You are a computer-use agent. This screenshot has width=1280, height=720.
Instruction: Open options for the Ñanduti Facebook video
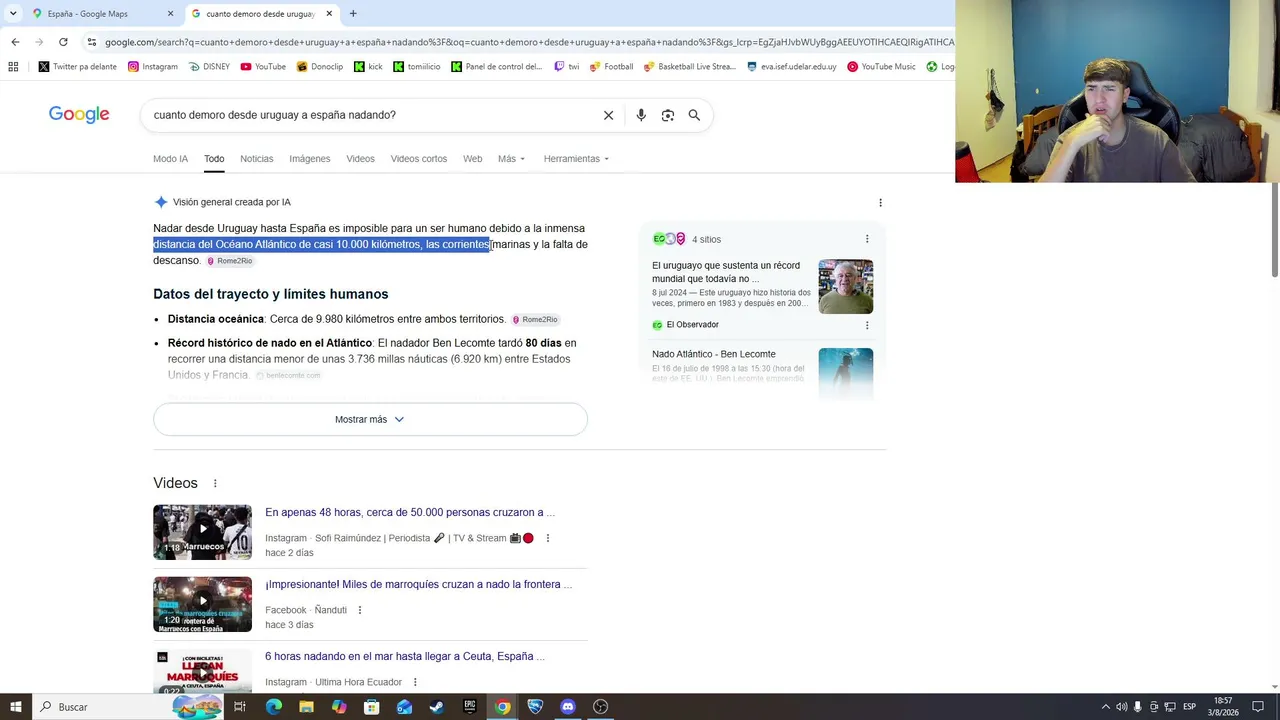tap(360, 610)
